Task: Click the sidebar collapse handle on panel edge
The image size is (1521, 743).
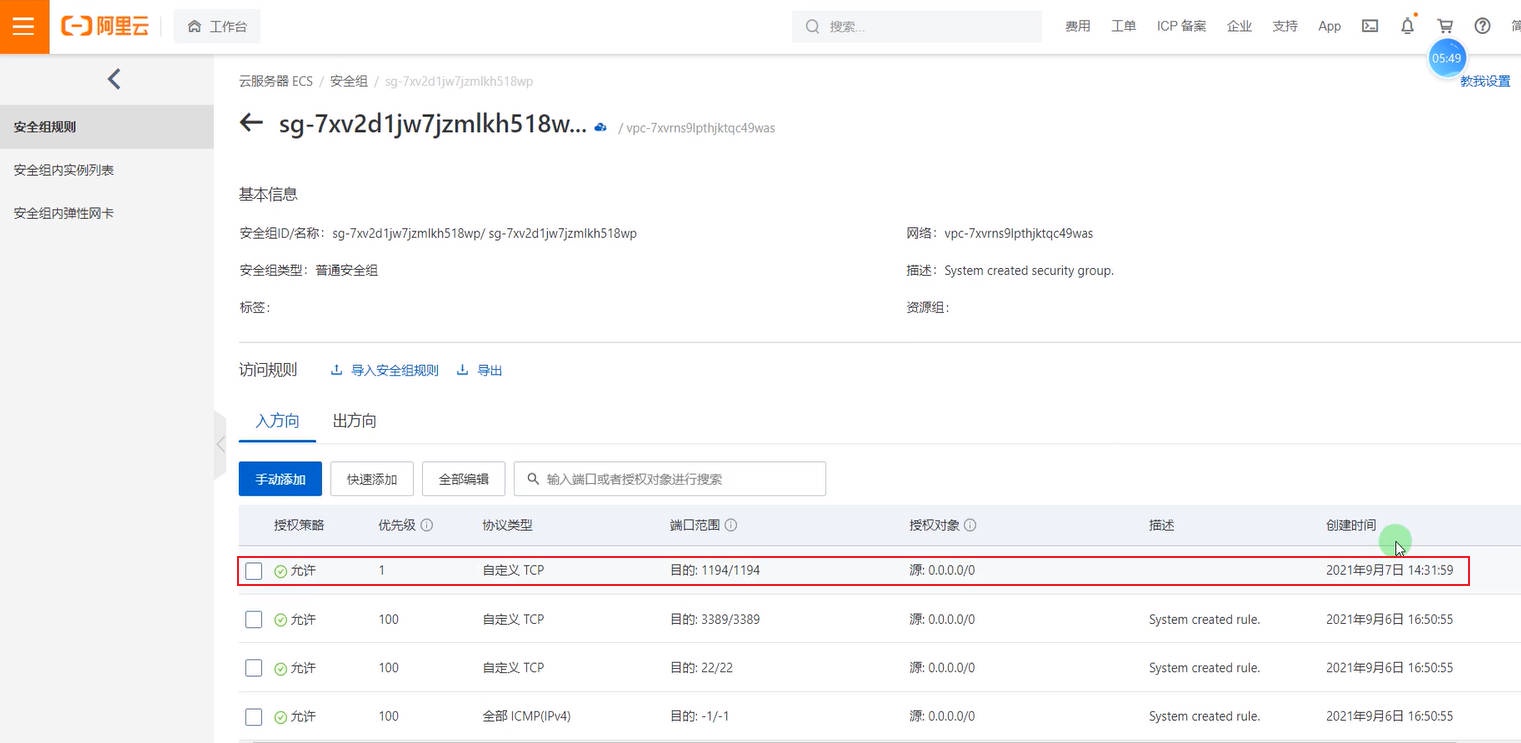Action: (x=220, y=445)
